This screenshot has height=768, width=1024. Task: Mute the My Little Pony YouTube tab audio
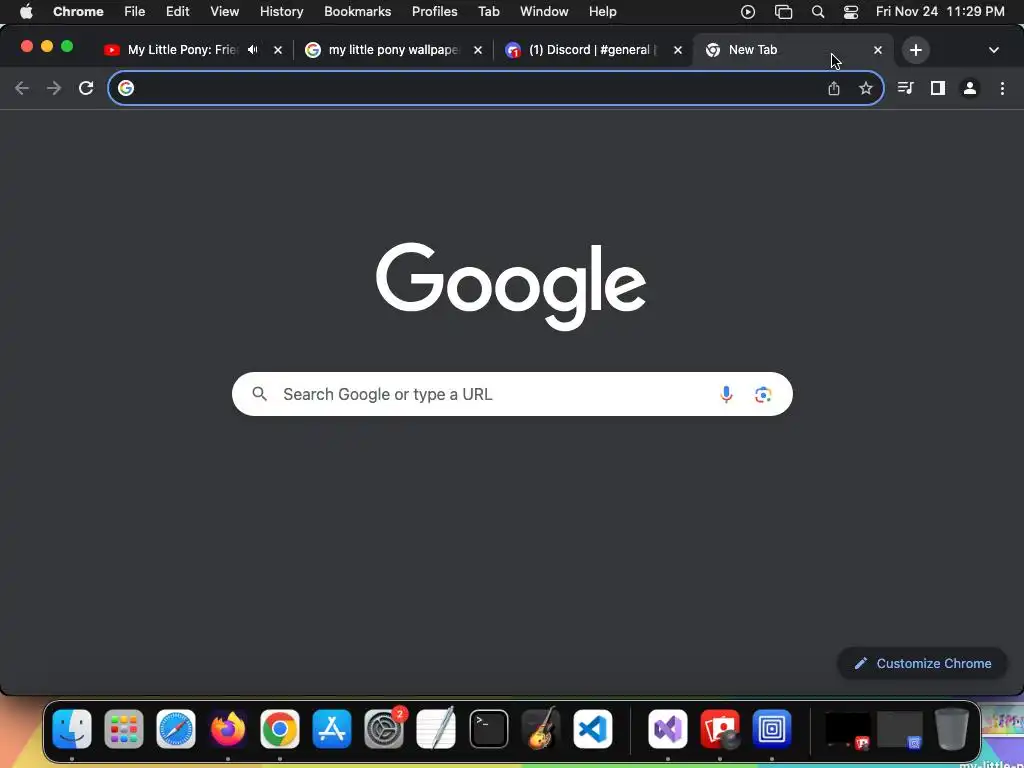[253, 50]
